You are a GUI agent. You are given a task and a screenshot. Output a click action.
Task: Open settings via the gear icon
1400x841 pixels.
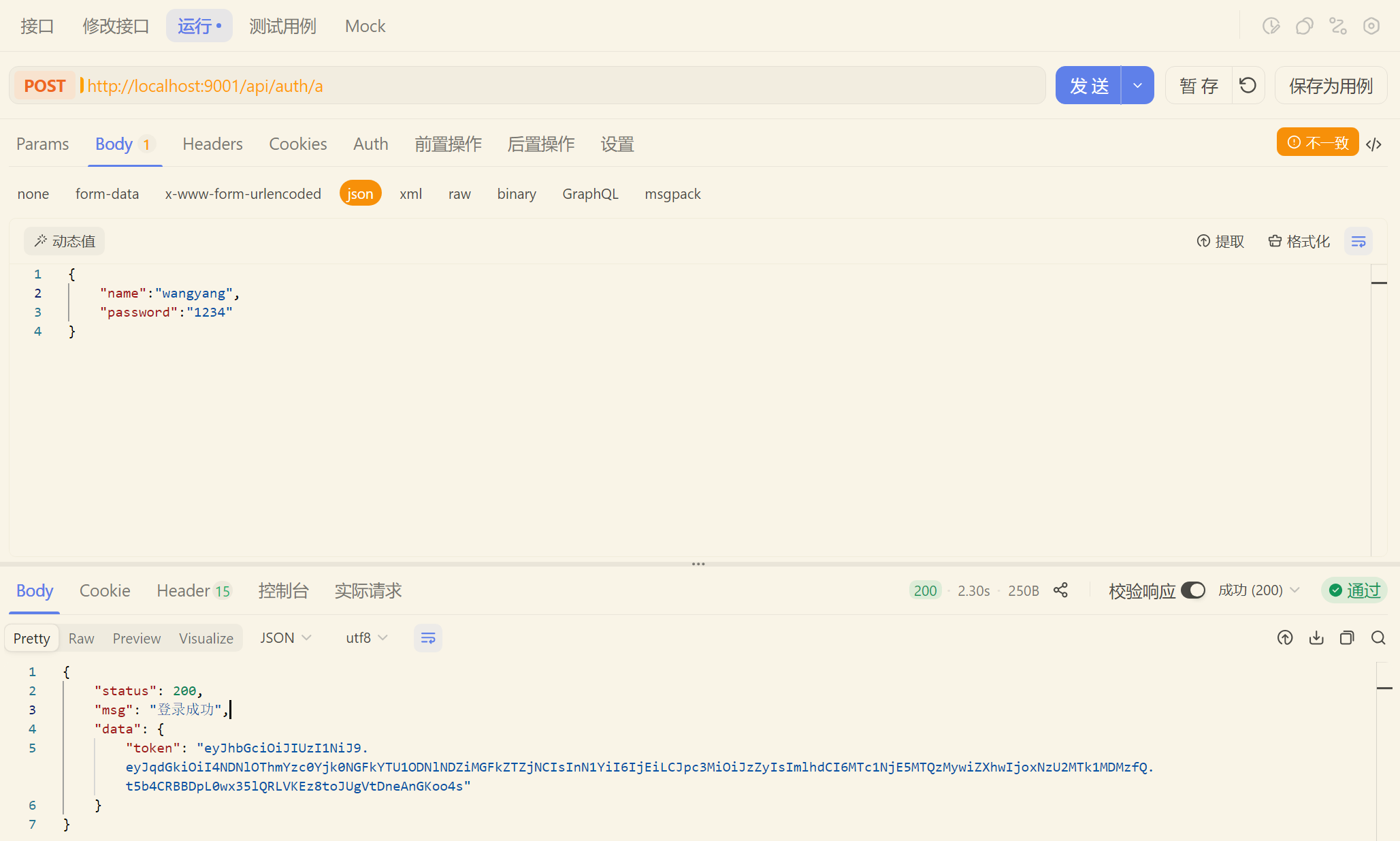pyautogui.click(x=1372, y=26)
